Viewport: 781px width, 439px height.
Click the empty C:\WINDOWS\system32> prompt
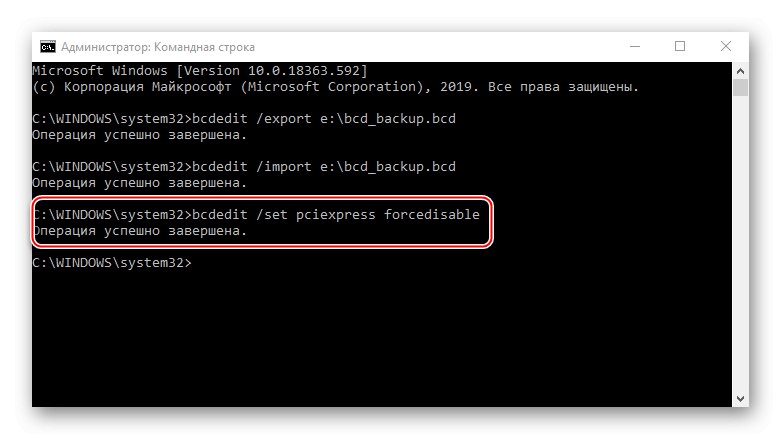110,263
